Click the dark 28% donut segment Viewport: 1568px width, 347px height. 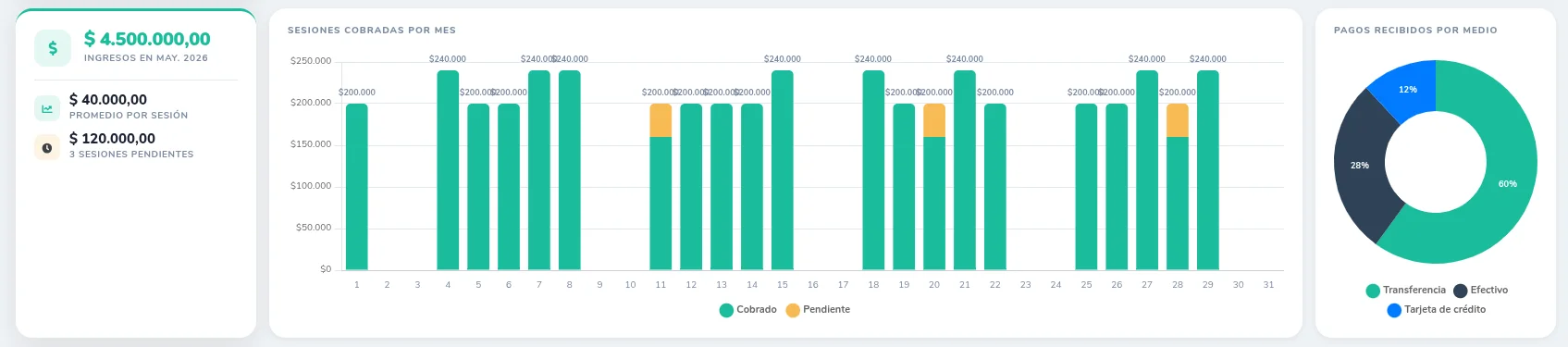click(1361, 165)
